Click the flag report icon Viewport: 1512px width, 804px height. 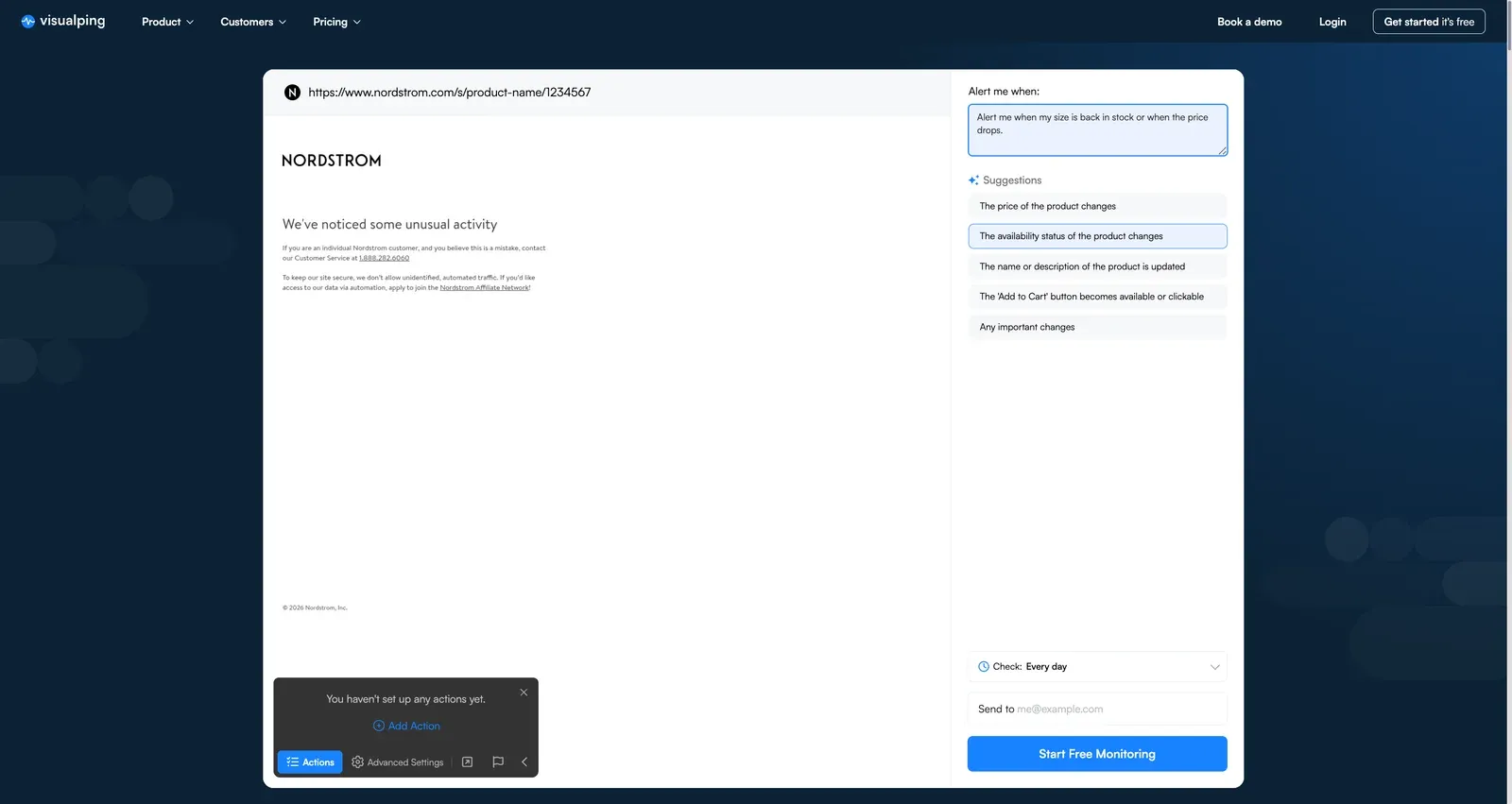(x=498, y=761)
